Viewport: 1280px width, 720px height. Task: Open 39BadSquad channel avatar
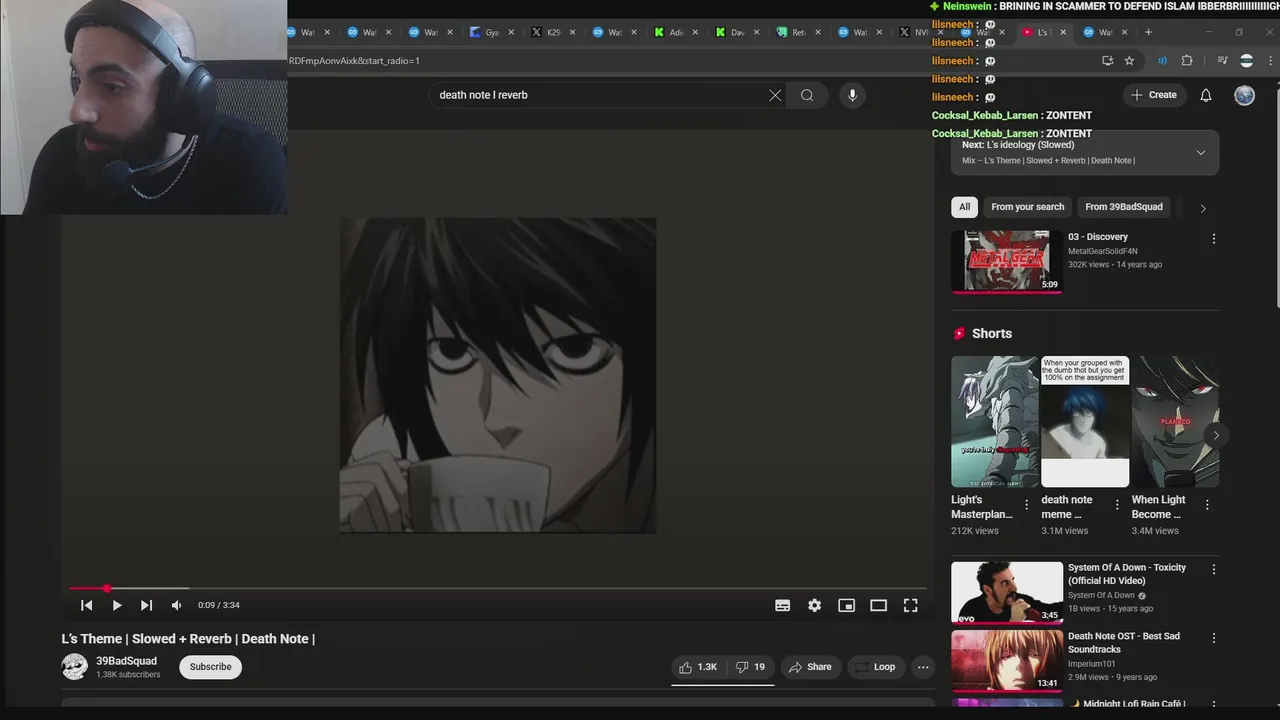click(x=75, y=667)
